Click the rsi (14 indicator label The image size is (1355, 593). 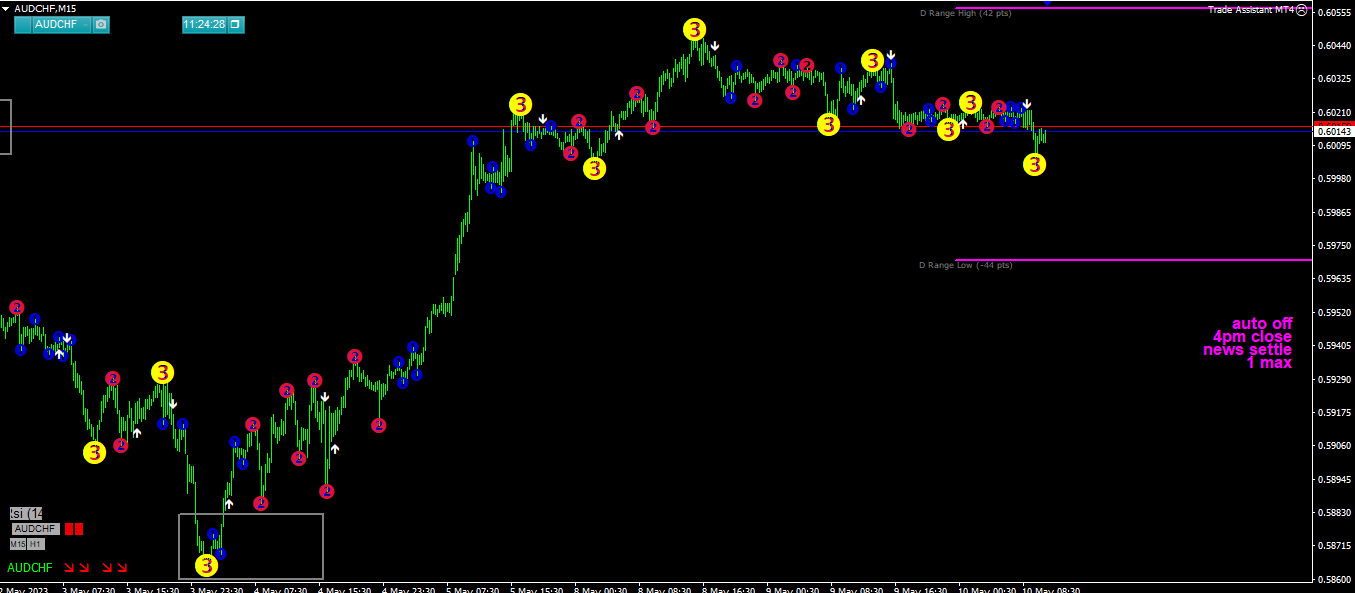pyautogui.click(x=26, y=513)
